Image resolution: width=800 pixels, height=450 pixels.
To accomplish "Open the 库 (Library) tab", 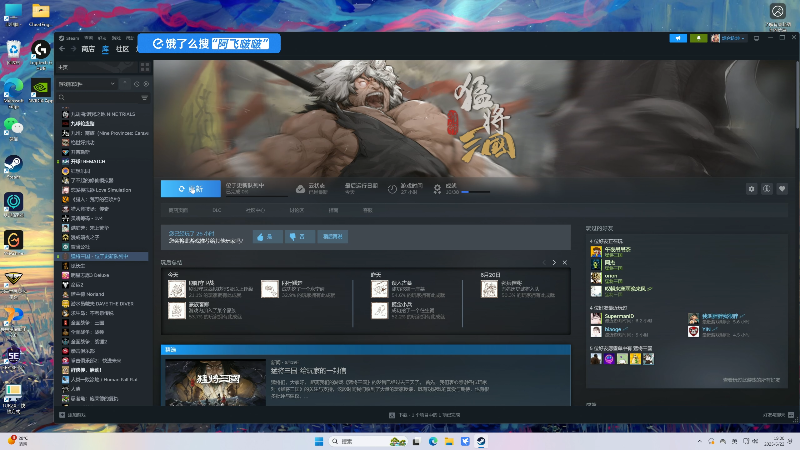I will (106, 49).
